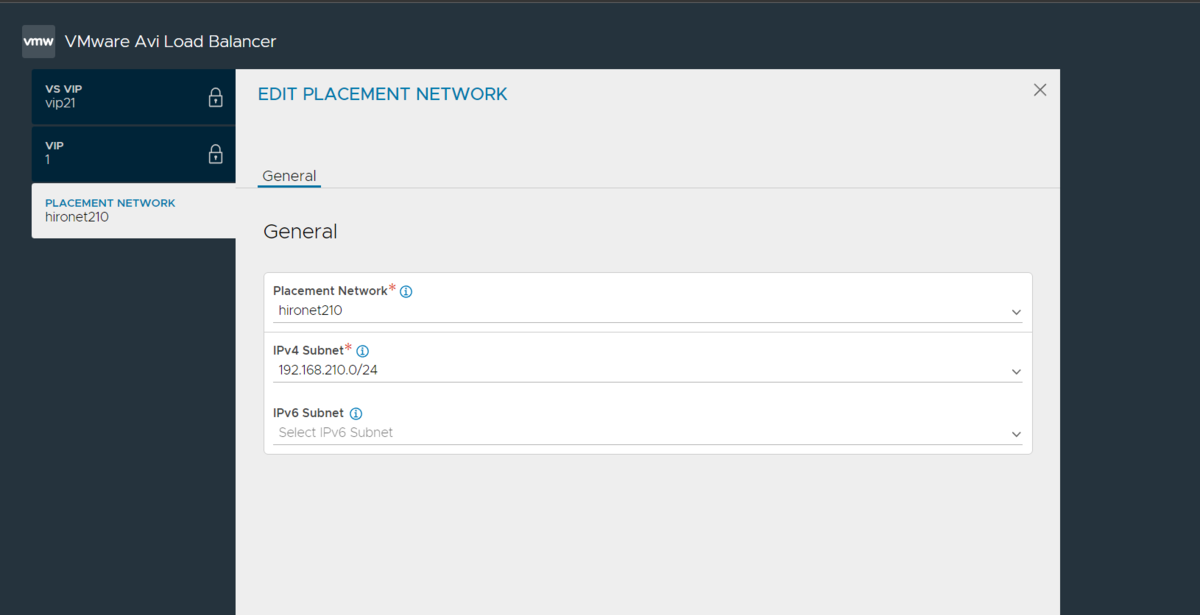Click the lock icon on VS VIP panel

(215, 97)
